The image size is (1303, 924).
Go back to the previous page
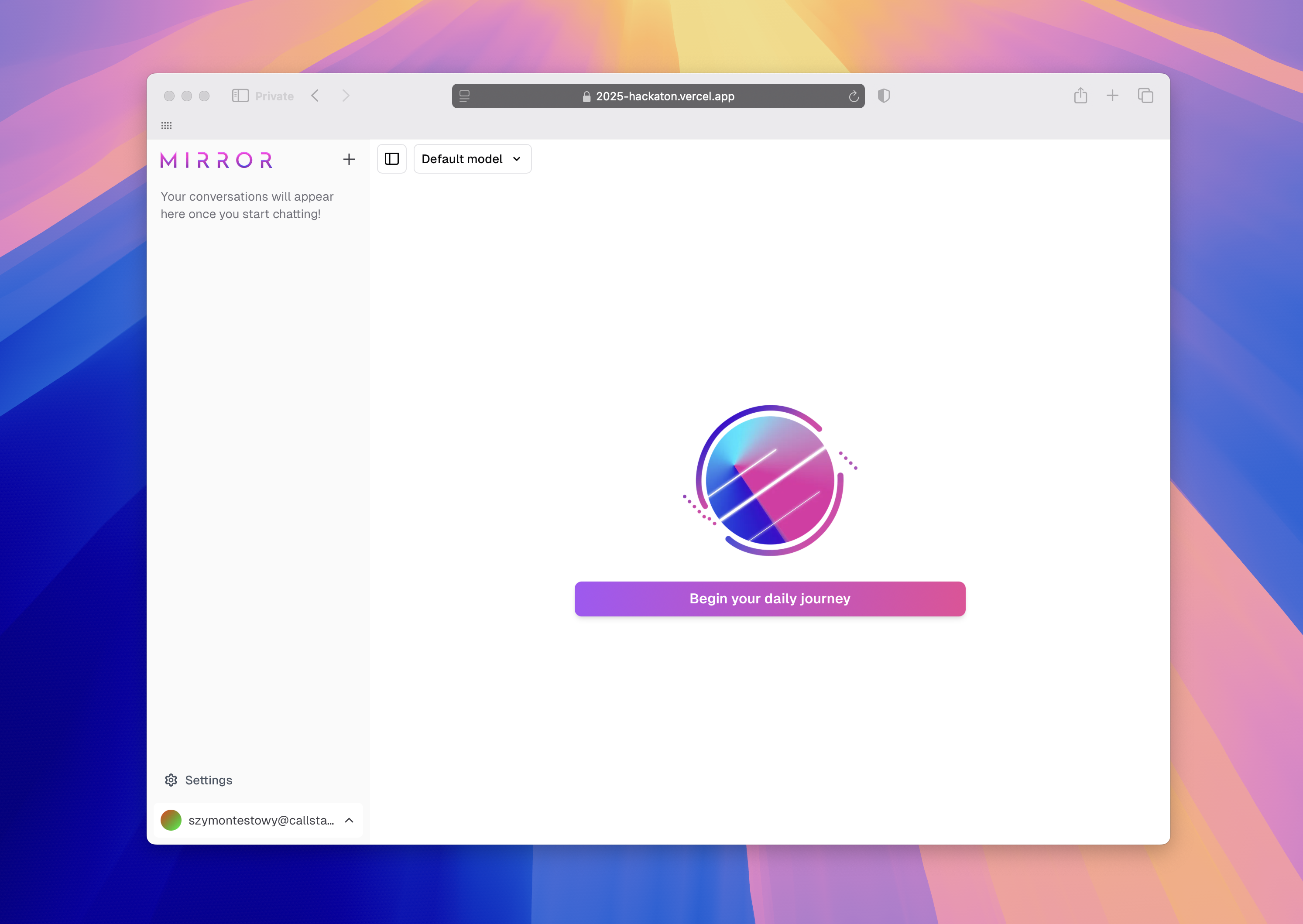tap(315, 96)
